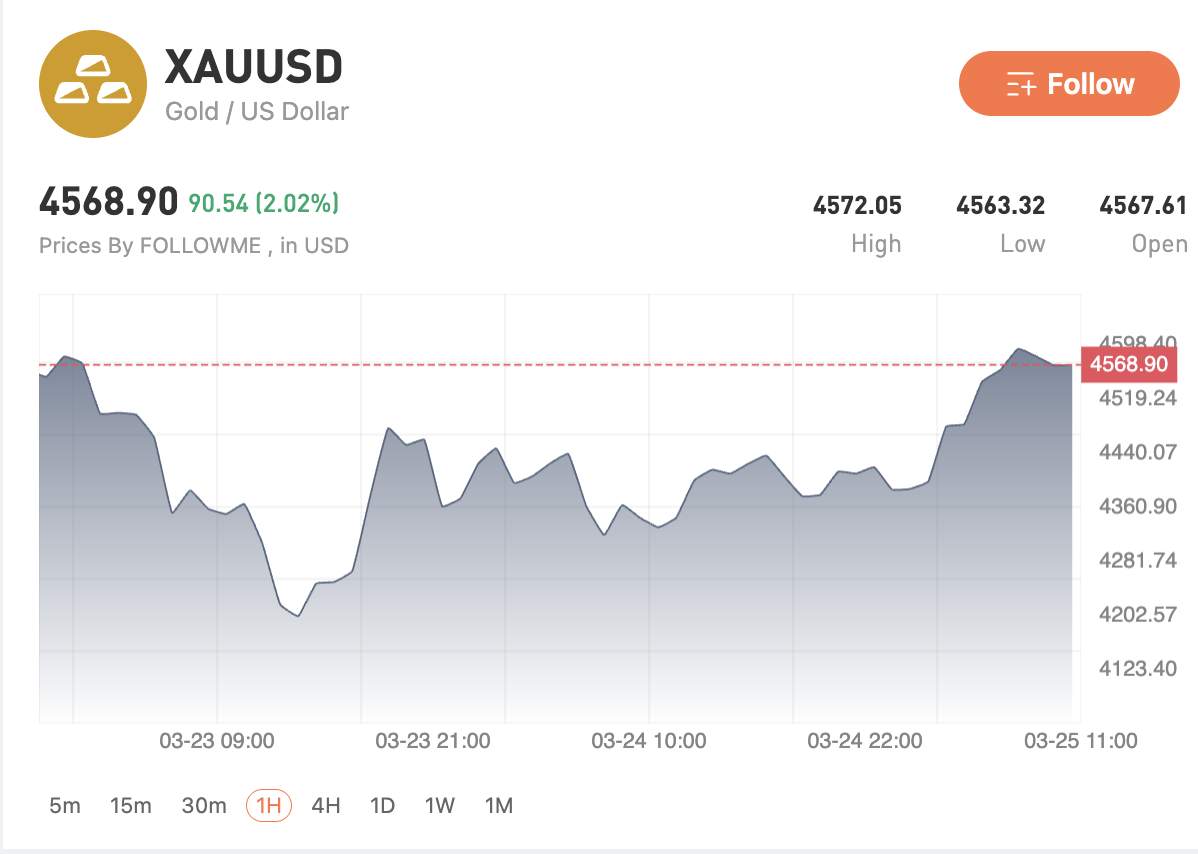The height and width of the screenshot is (854, 1198).
Task: Click the list icon inside the Follow button
Action: point(1019,84)
